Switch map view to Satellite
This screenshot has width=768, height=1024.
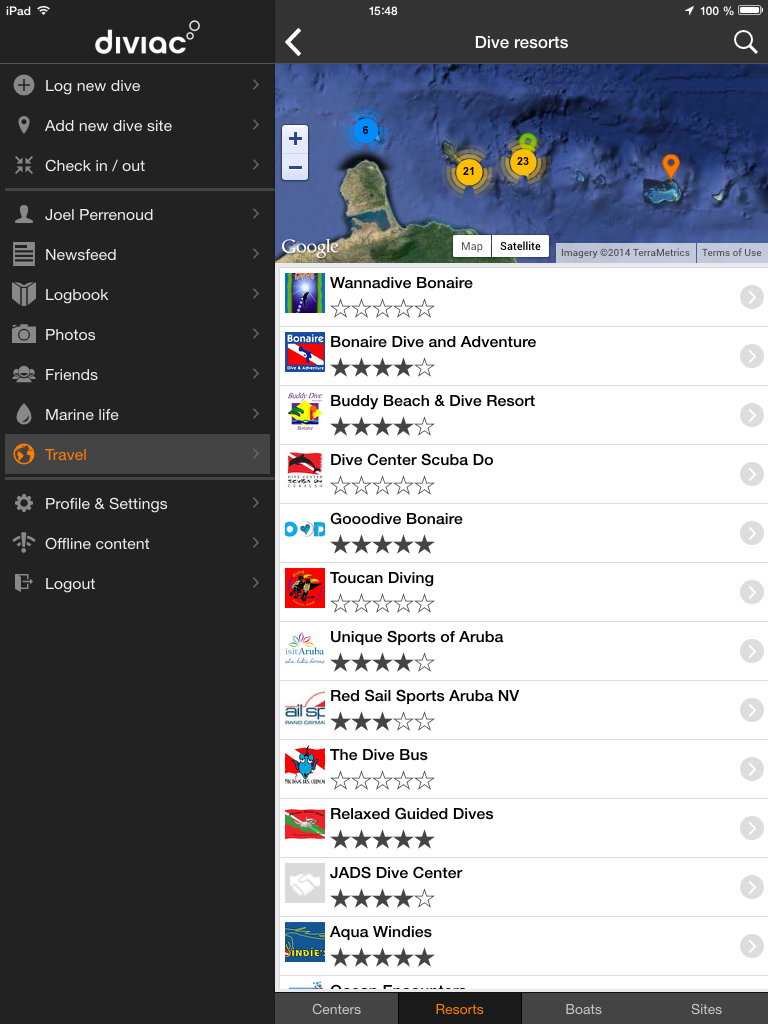click(520, 246)
